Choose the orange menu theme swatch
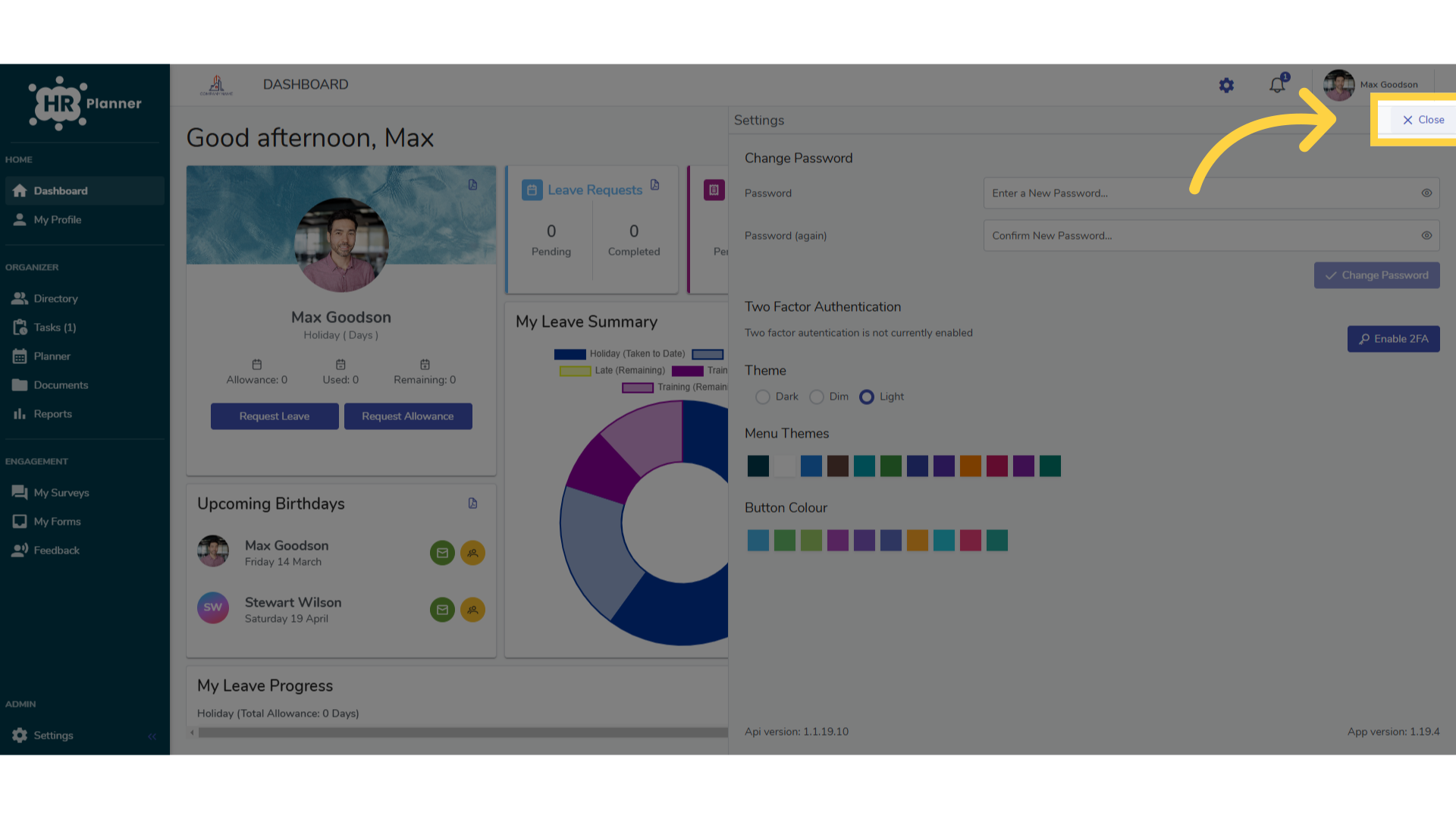The height and width of the screenshot is (819, 1456). (x=971, y=466)
